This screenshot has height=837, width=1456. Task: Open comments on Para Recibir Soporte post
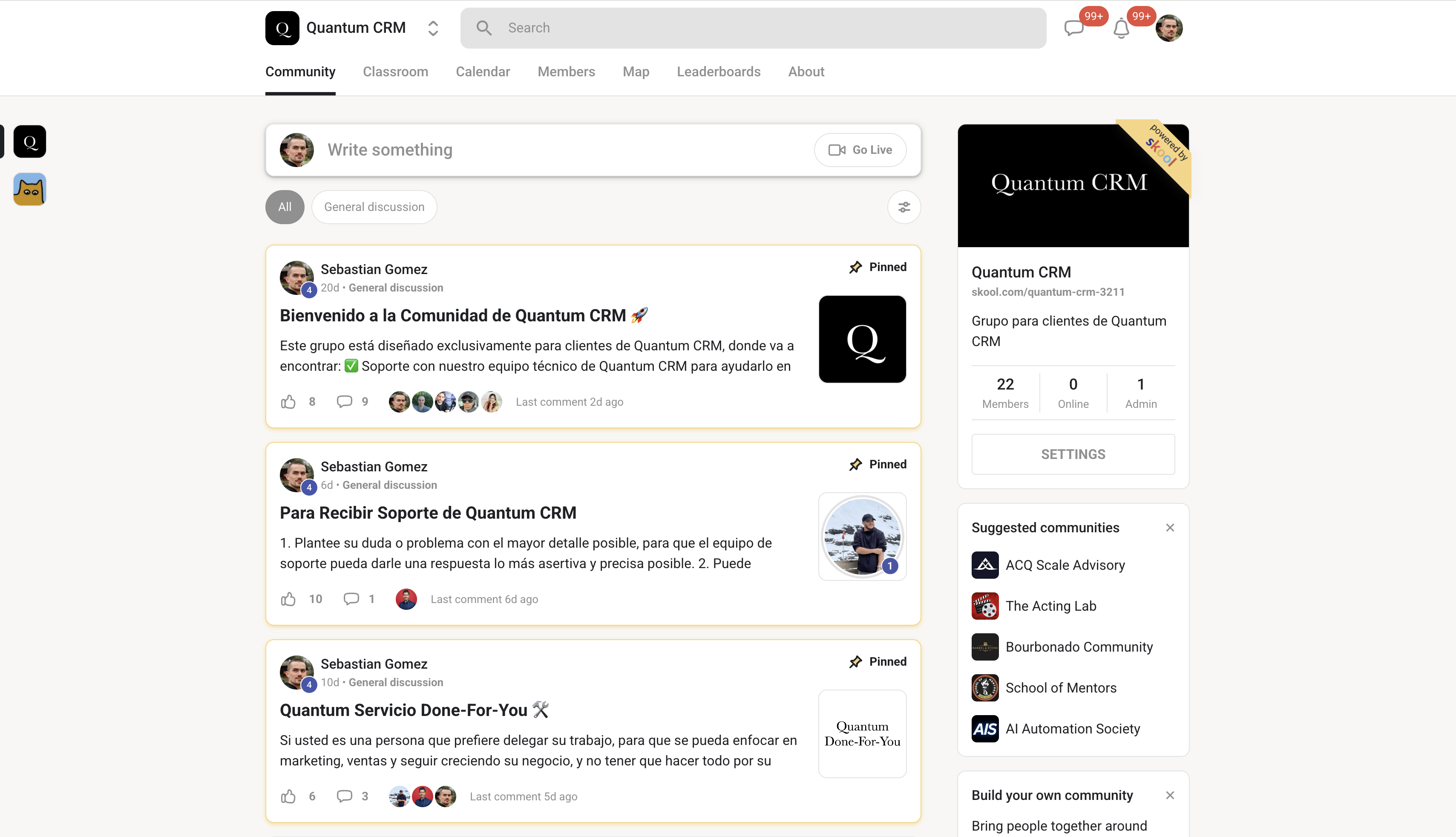(351, 599)
